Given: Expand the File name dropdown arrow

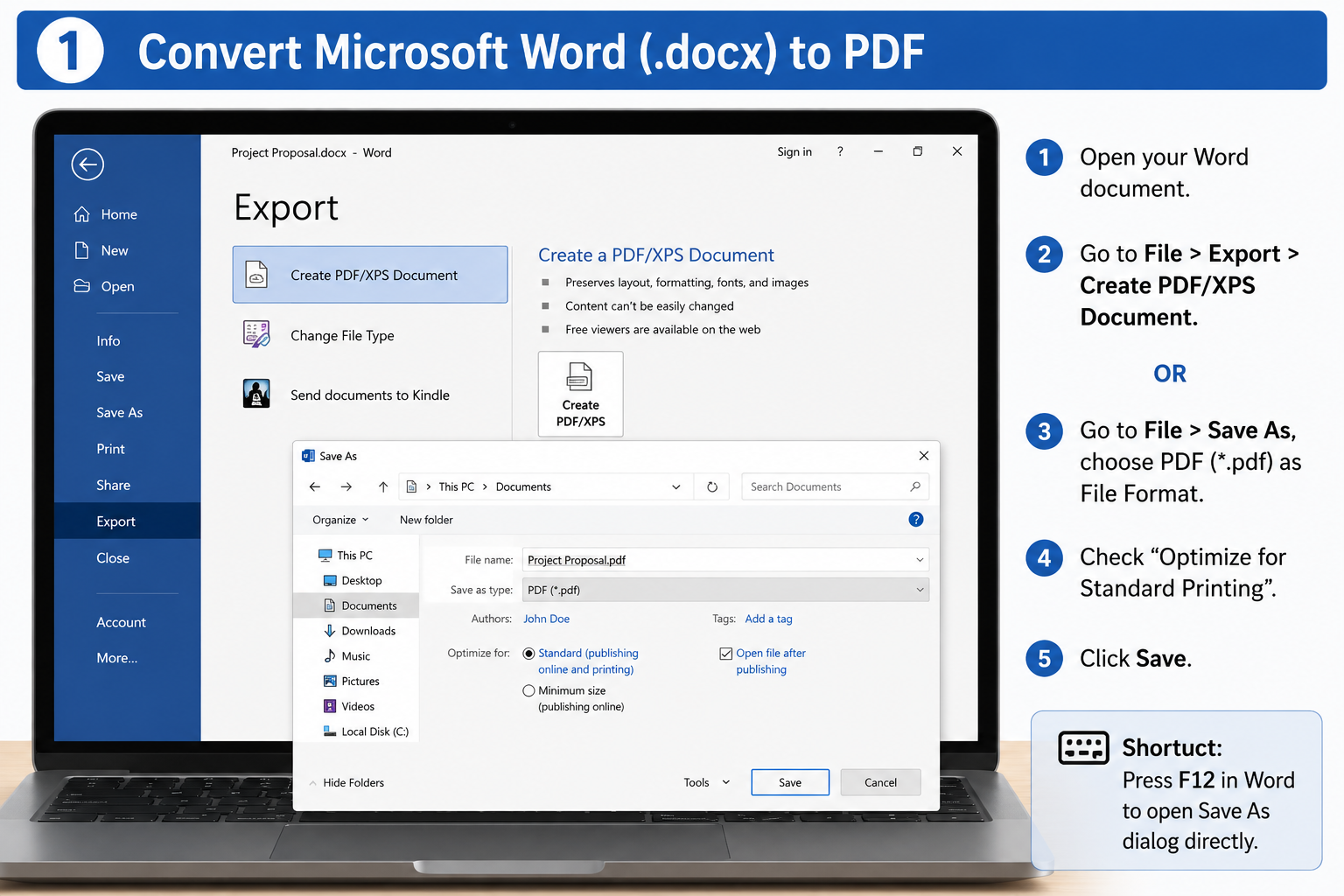Looking at the screenshot, I should point(920,560).
